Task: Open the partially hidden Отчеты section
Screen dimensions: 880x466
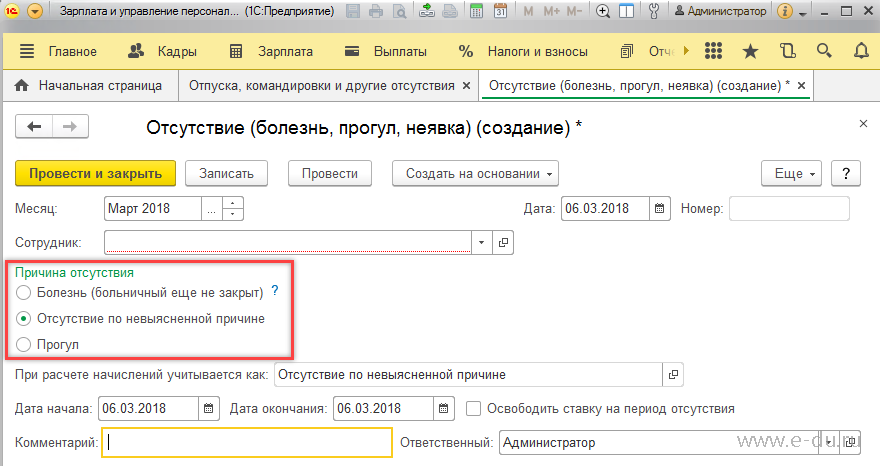Action: (648, 52)
